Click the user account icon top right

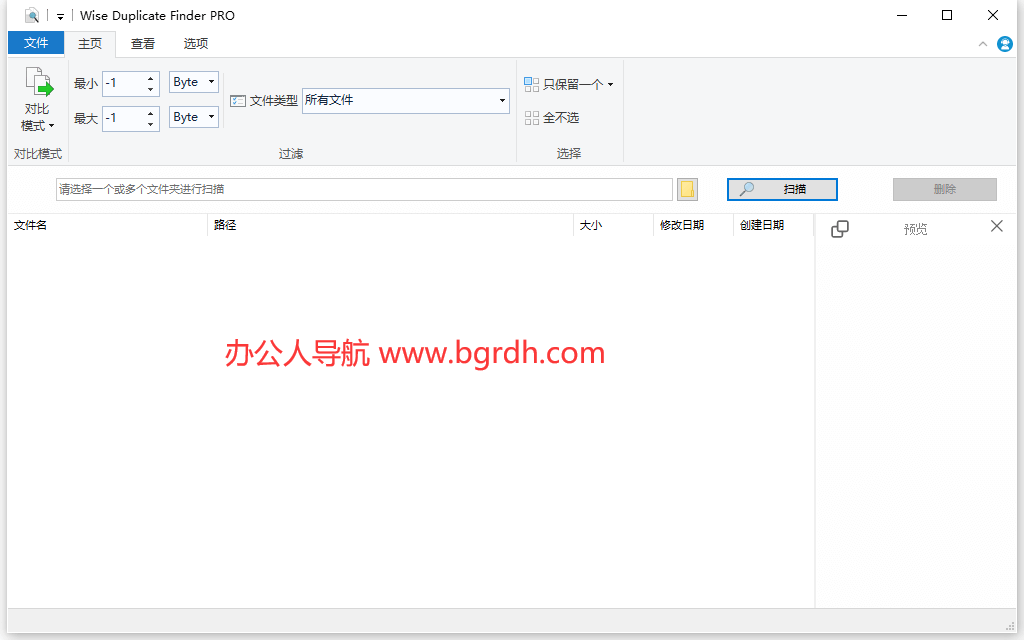(1004, 44)
